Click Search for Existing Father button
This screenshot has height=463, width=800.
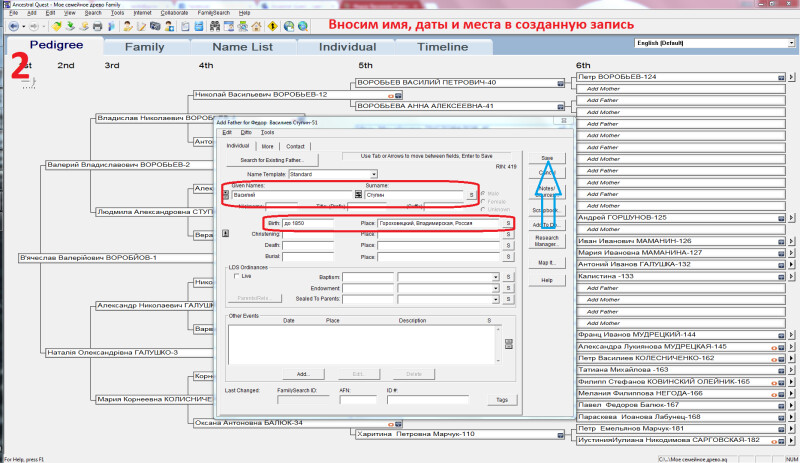(272, 160)
